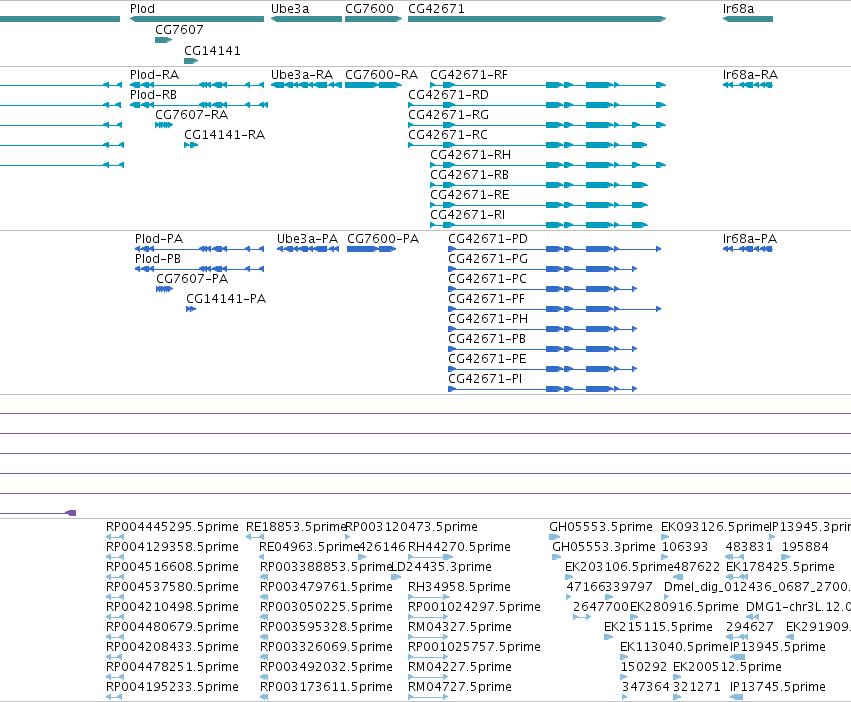Click RH44270.5prime EST label
Viewport: 851px width, 702px height.
coord(459,547)
